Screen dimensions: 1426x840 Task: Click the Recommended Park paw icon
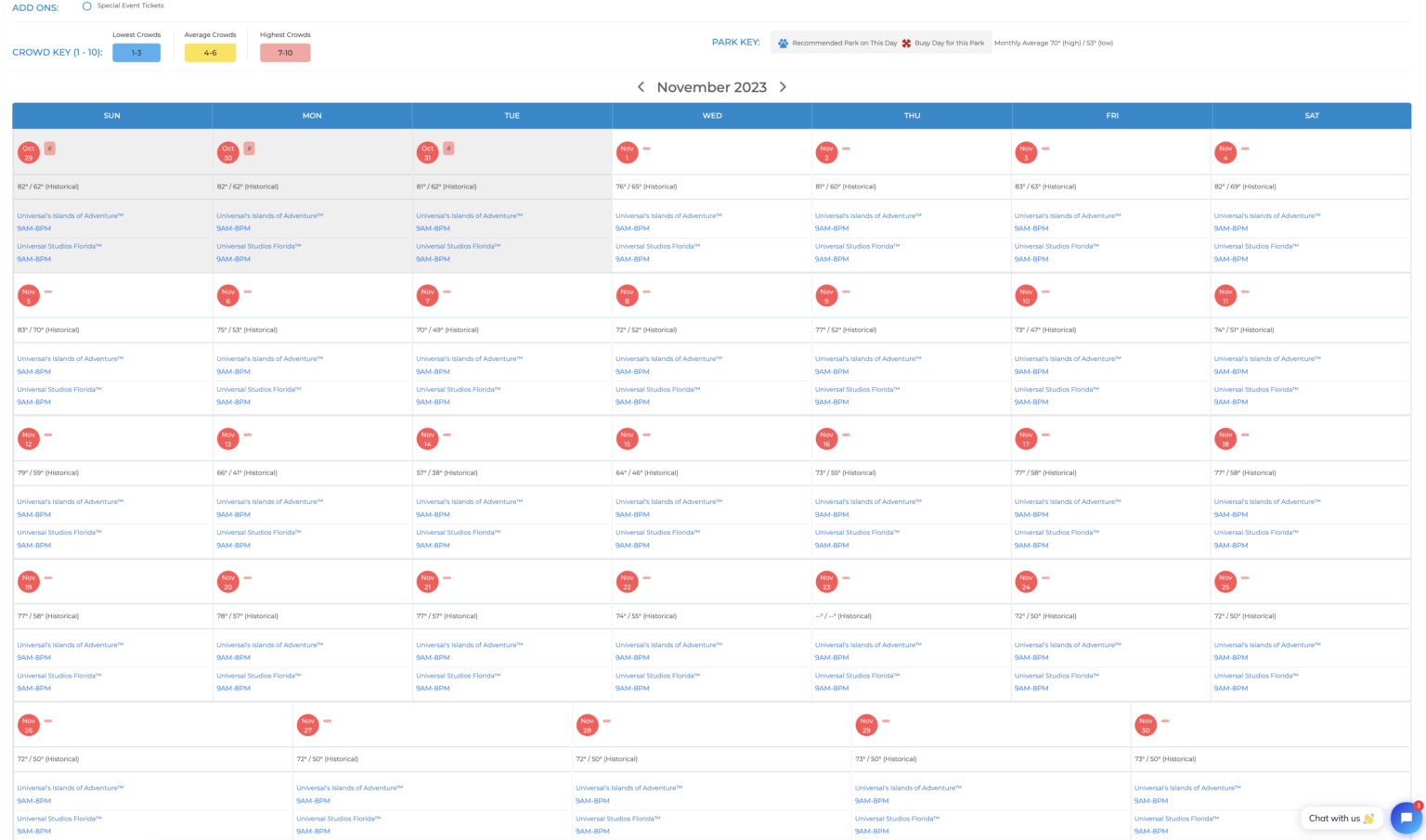tap(784, 43)
